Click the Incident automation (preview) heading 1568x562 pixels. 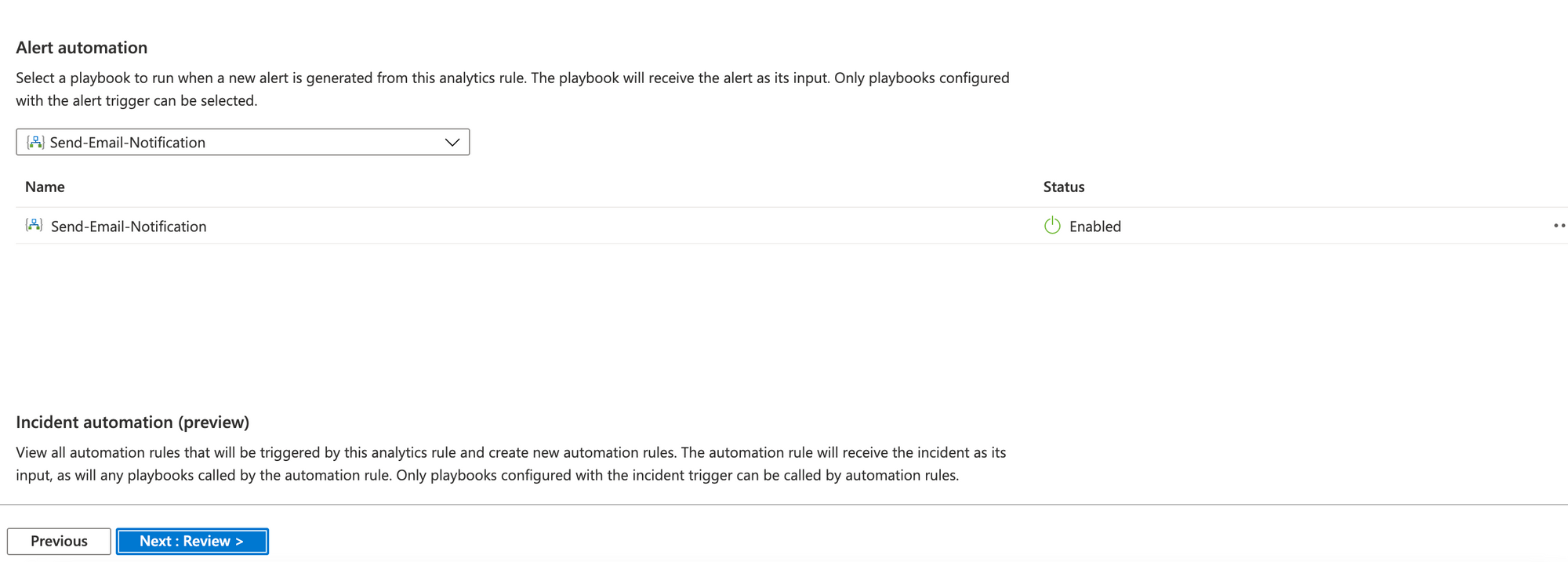pos(132,422)
